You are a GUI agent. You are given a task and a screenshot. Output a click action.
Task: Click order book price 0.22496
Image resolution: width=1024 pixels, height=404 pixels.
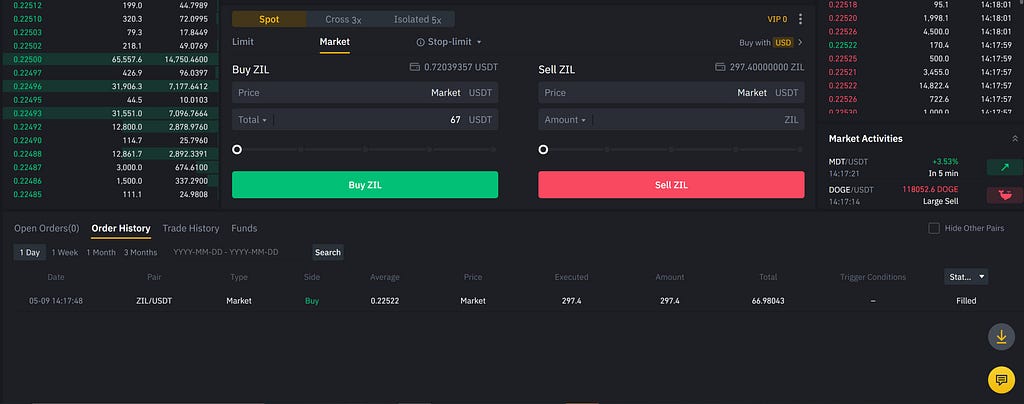(x=28, y=86)
